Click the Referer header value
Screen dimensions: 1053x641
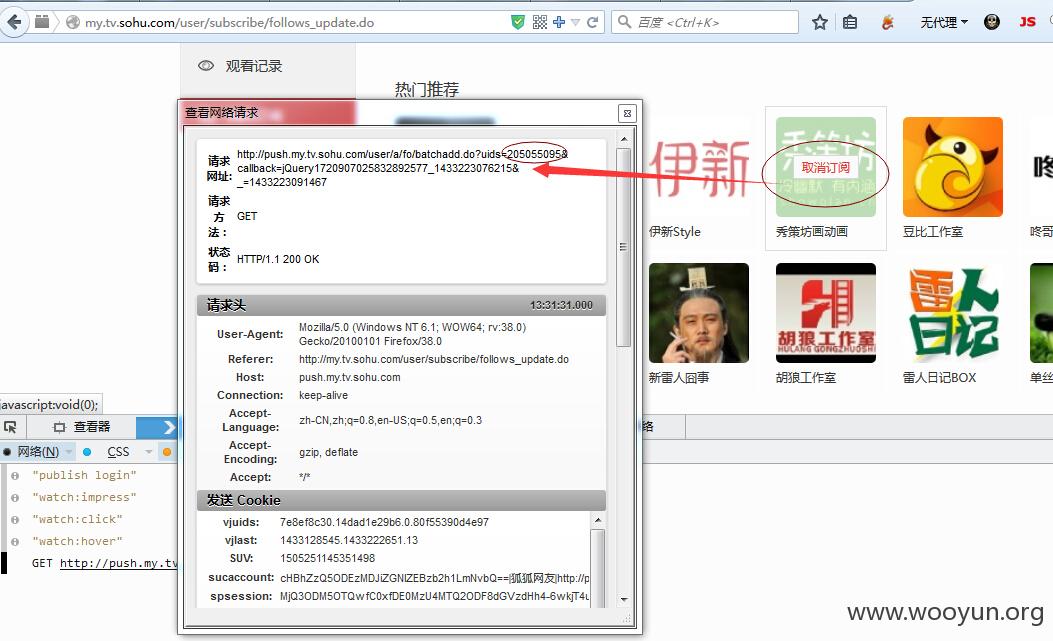(434, 359)
